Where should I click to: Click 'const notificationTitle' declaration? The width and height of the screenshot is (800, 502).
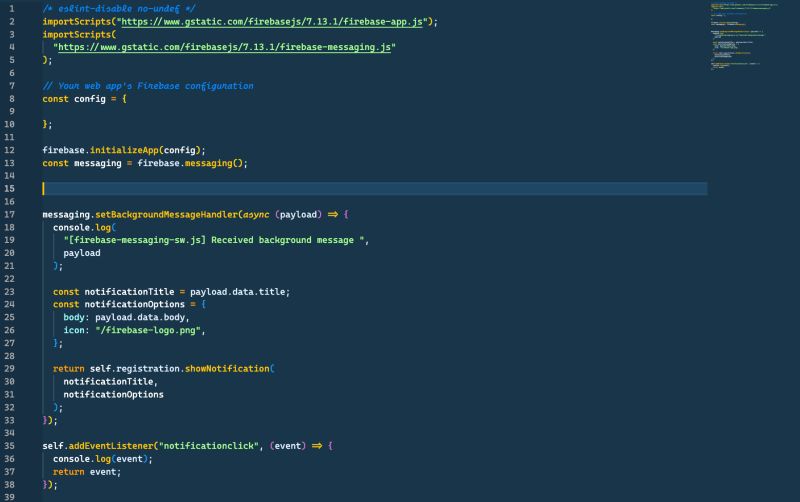point(113,292)
